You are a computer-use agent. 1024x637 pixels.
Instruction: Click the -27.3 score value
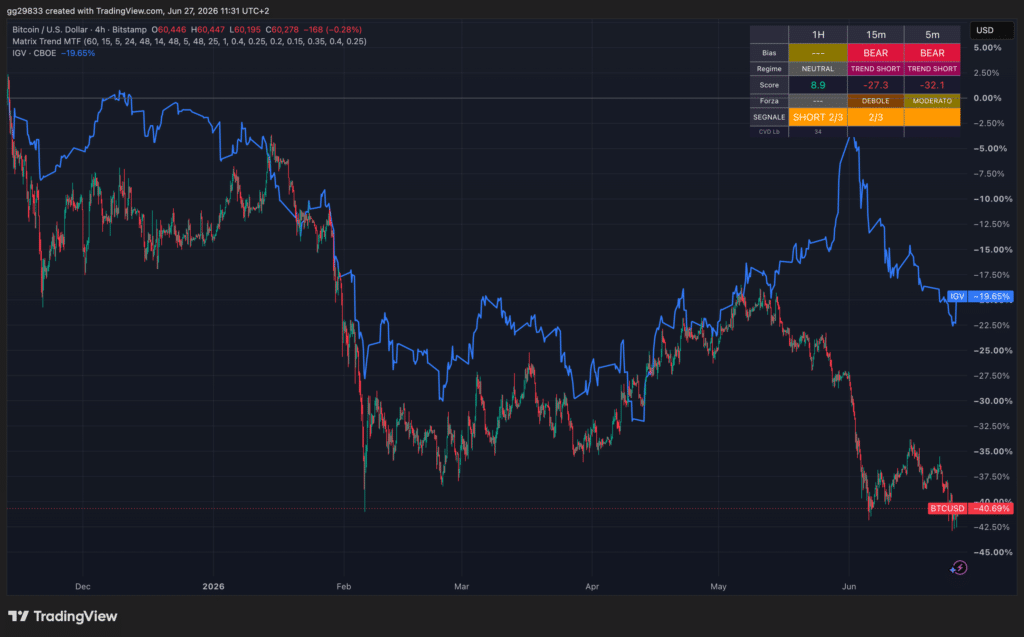[x=876, y=85]
